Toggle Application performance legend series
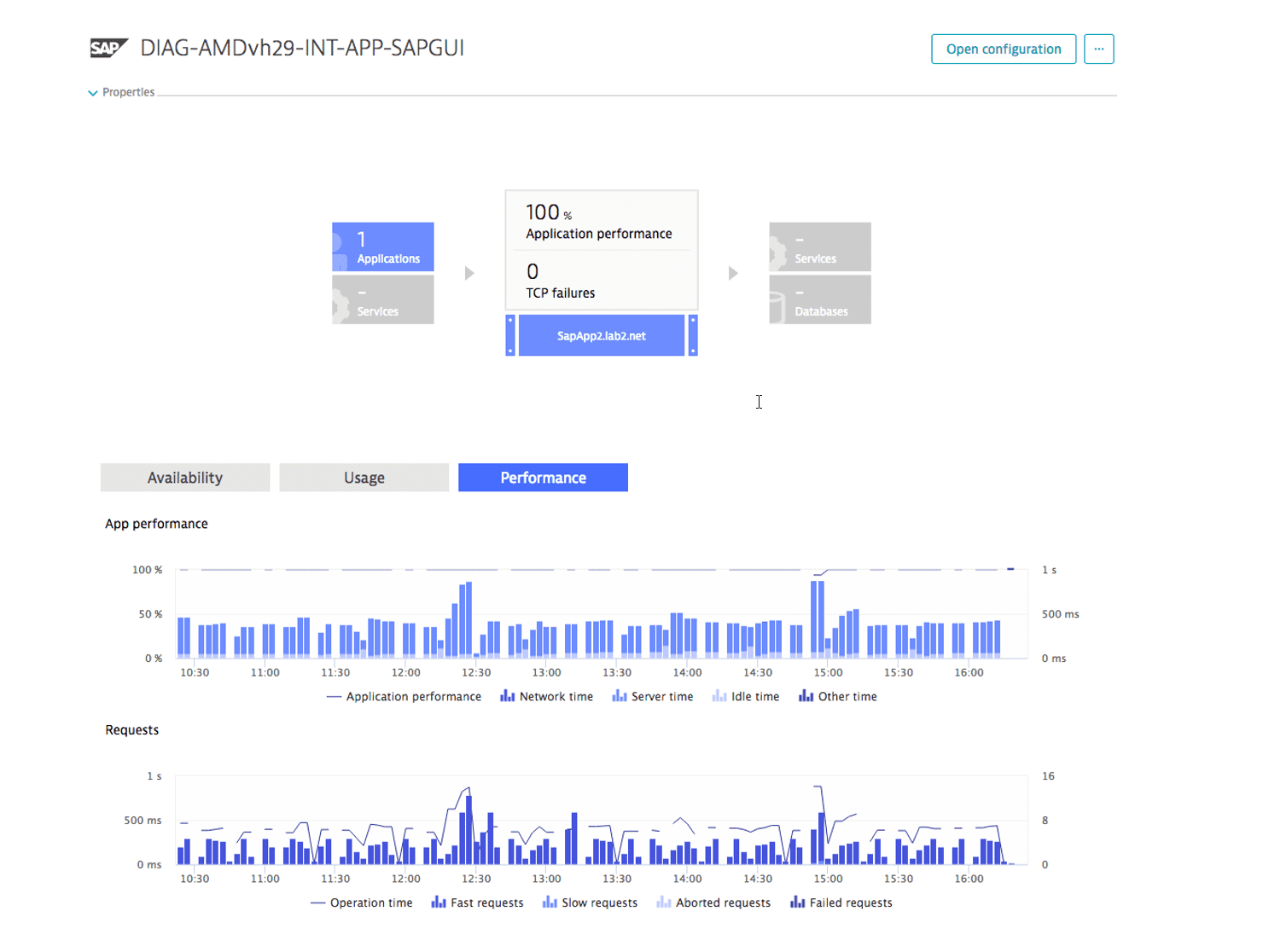This screenshot has height=952, width=1269. [x=404, y=697]
